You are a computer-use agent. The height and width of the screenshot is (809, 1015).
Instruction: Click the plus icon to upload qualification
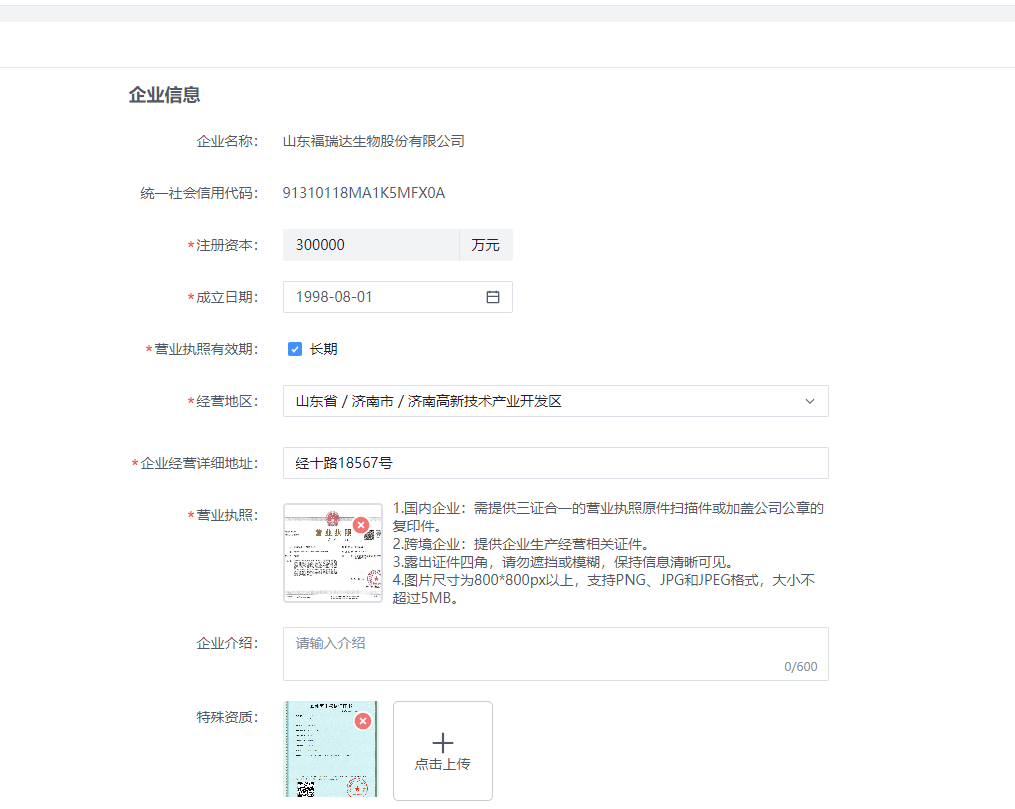[x=443, y=742]
